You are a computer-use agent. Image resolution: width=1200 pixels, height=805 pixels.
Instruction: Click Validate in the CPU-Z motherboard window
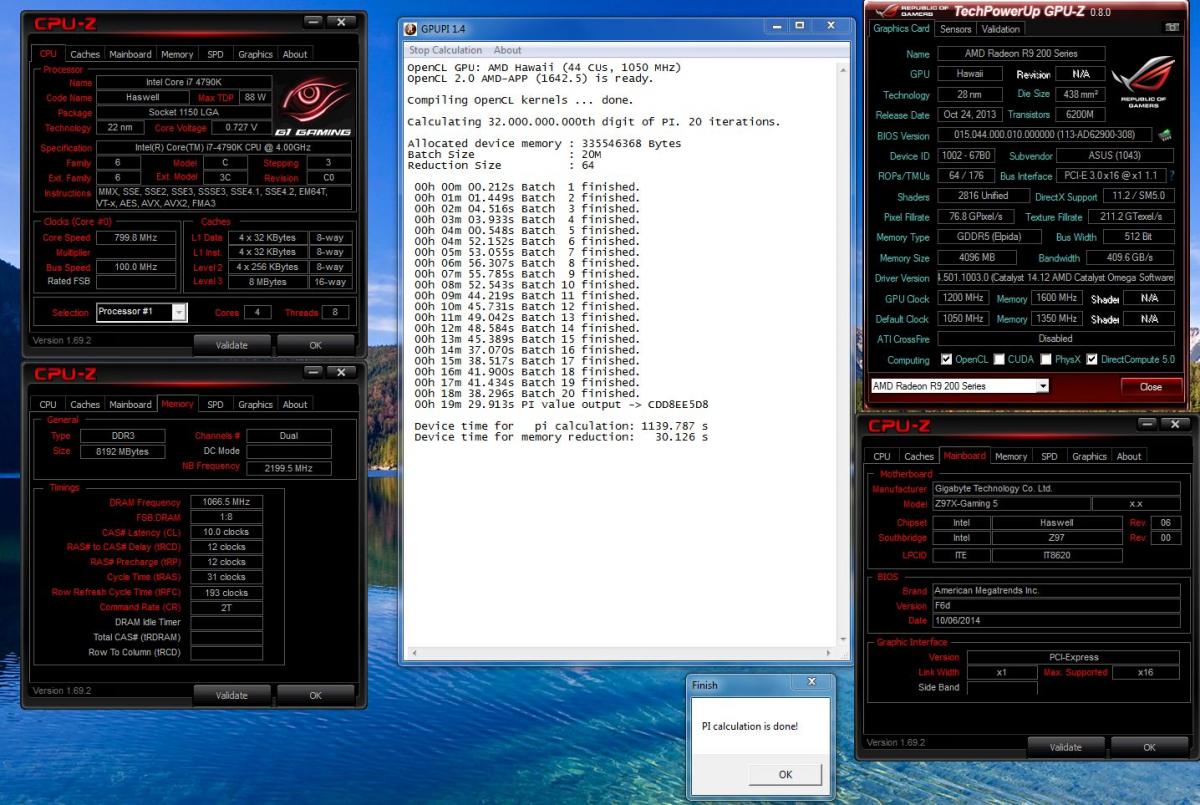tap(1066, 747)
